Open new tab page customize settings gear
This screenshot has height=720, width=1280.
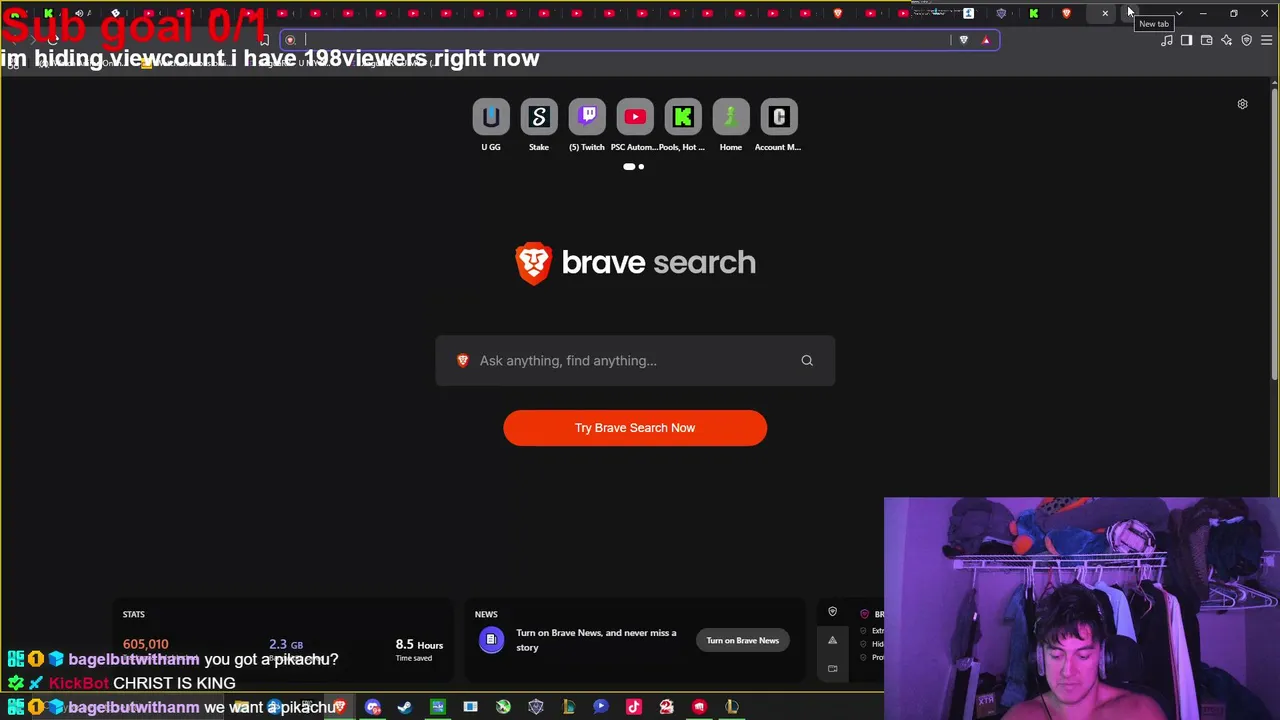click(1242, 104)
